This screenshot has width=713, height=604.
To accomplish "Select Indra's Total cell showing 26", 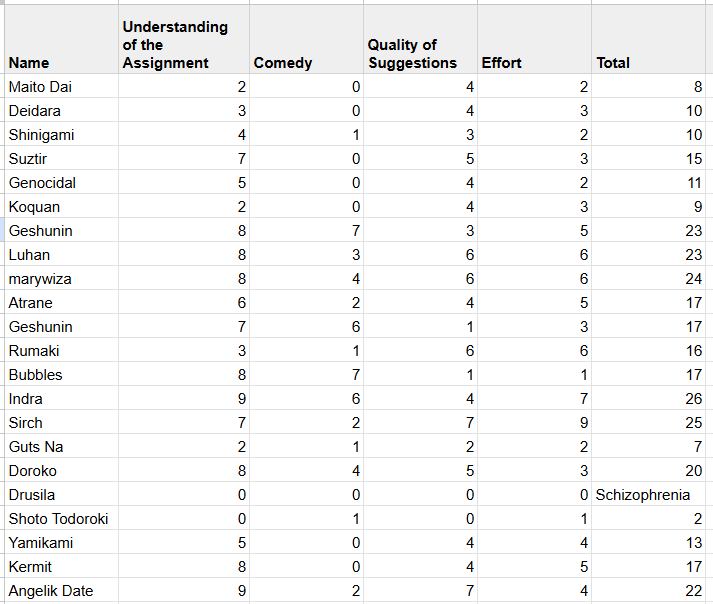I will [650, 399].
